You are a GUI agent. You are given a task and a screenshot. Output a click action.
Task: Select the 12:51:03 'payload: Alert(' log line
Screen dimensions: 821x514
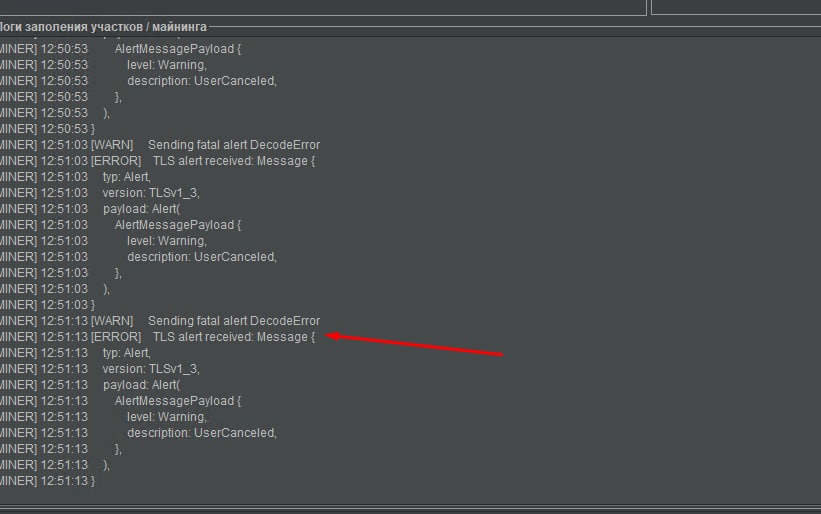click(x=90, y=209)
